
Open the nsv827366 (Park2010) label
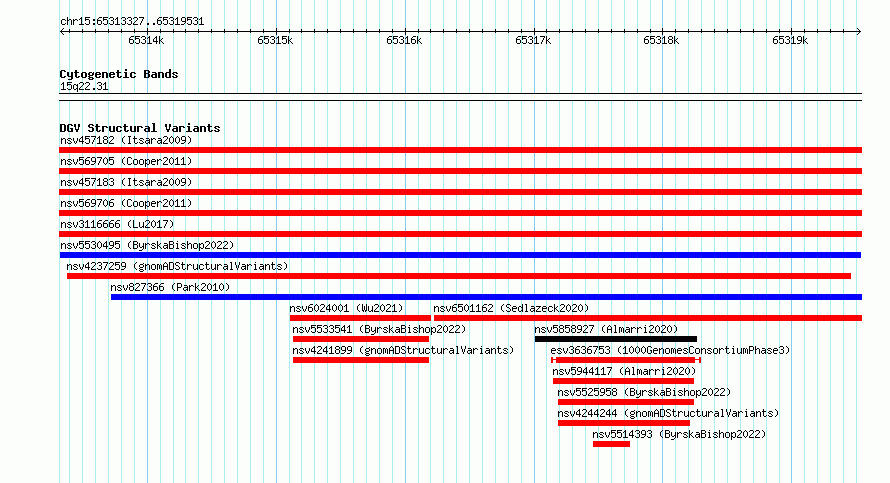pyautogui.click(x=170, y=287)
